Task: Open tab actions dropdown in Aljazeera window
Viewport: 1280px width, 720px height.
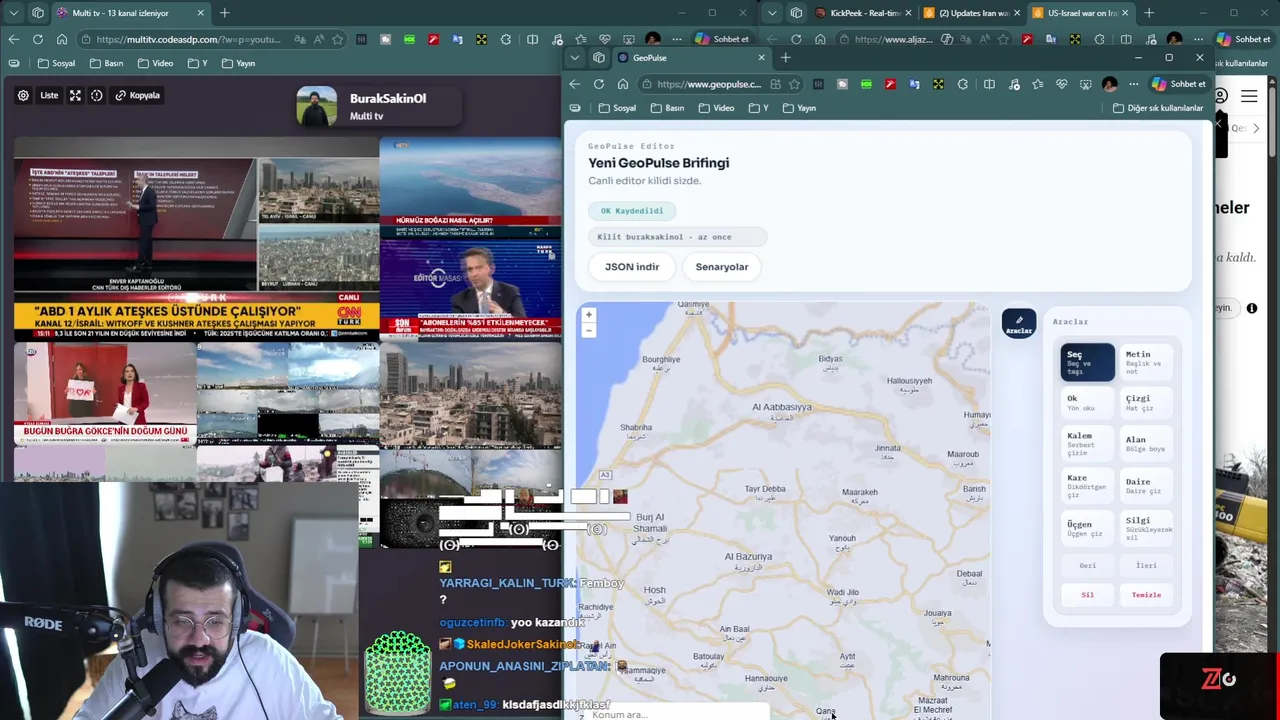Action: tap(772, 13)
